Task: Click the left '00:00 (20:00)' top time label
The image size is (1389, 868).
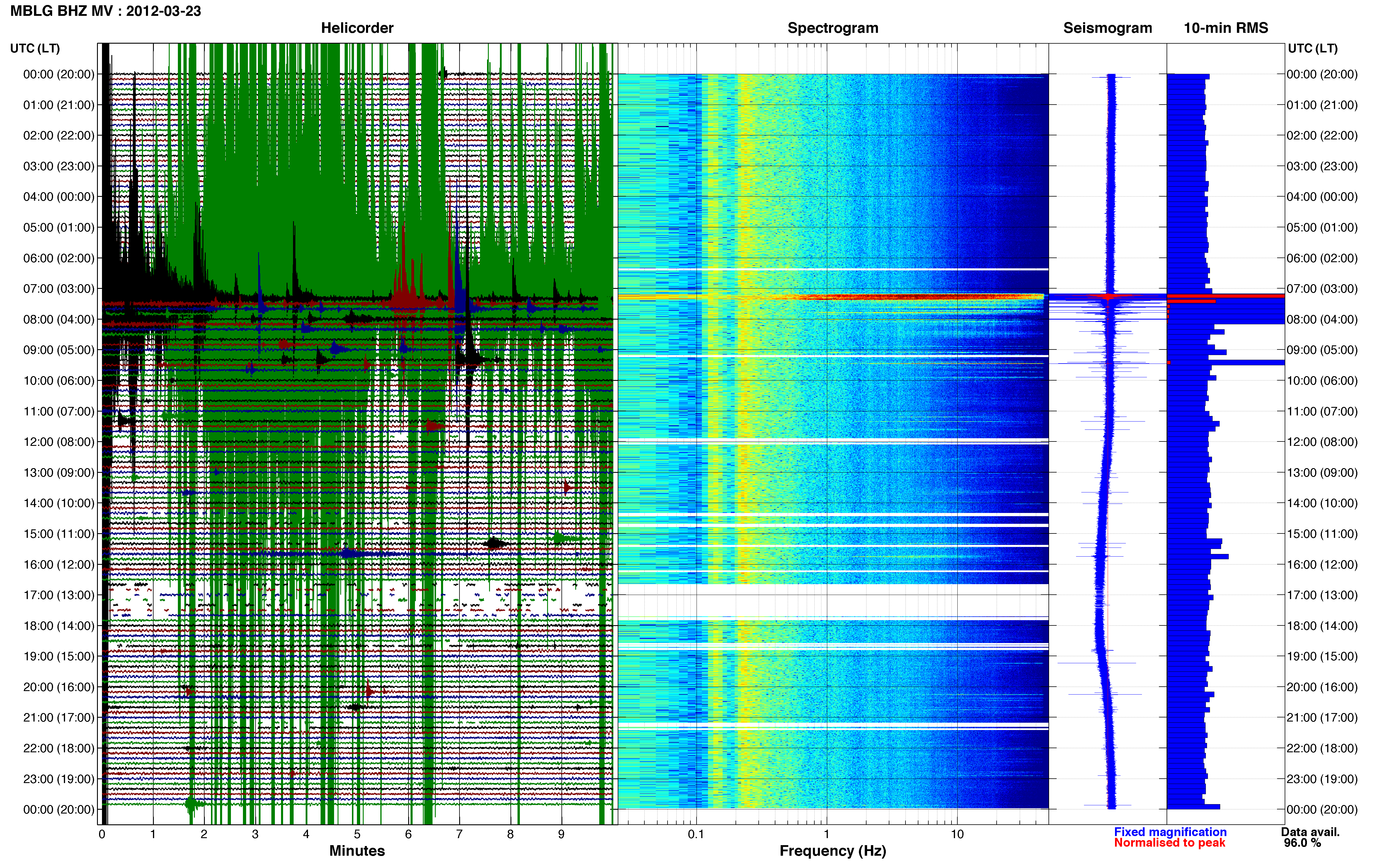Action: coord(59,74)
